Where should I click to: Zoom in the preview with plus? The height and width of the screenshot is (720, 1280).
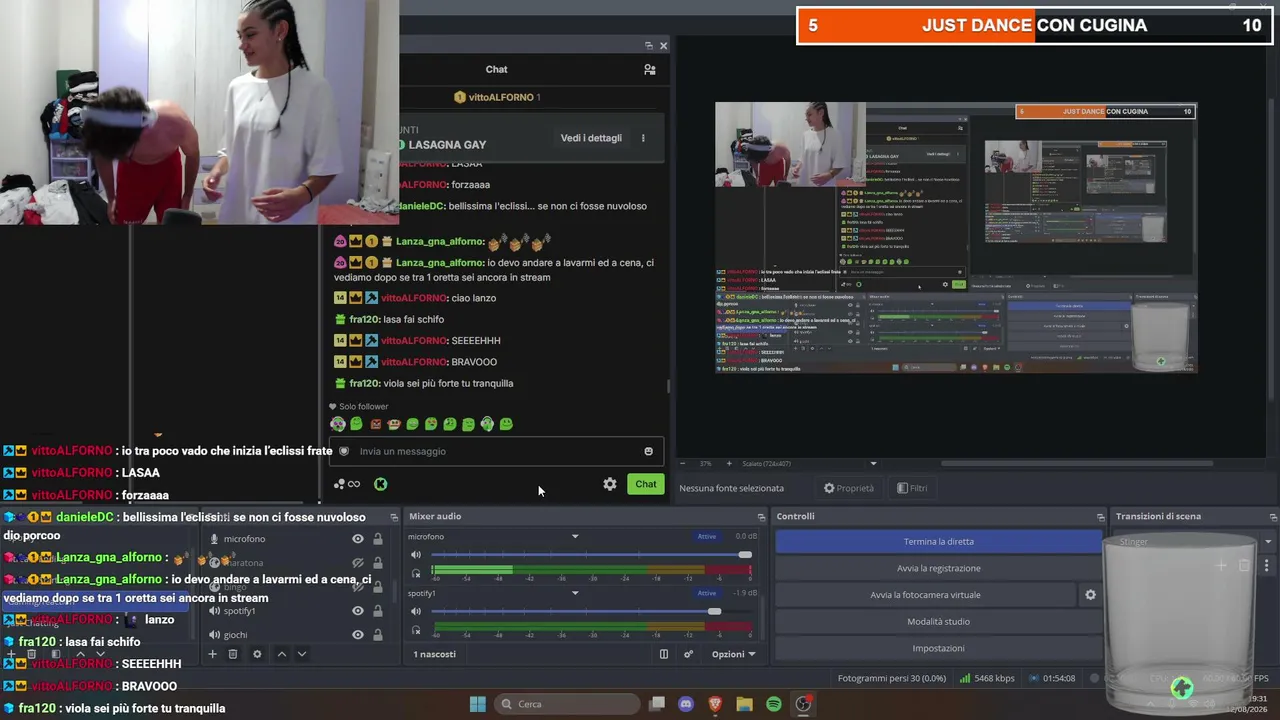(x=730, y=464)
